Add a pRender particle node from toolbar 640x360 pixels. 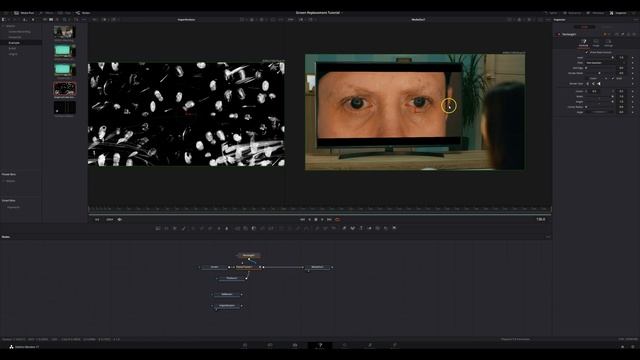333,228
